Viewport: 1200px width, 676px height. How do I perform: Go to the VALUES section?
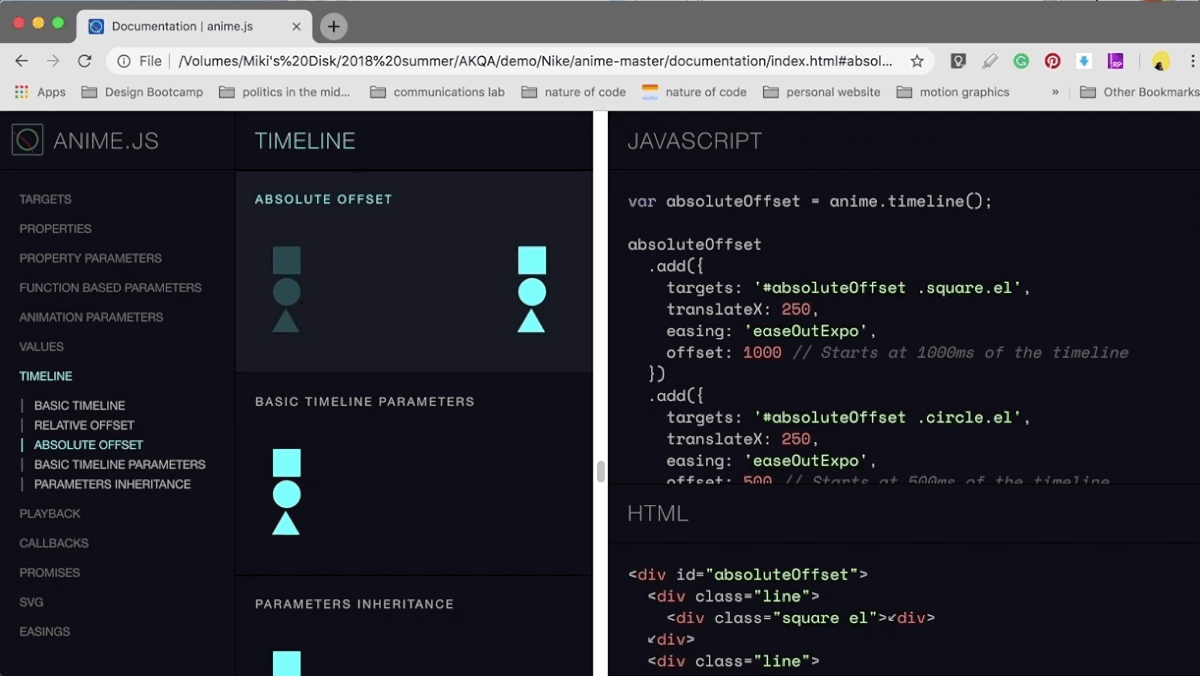point(41,347)
